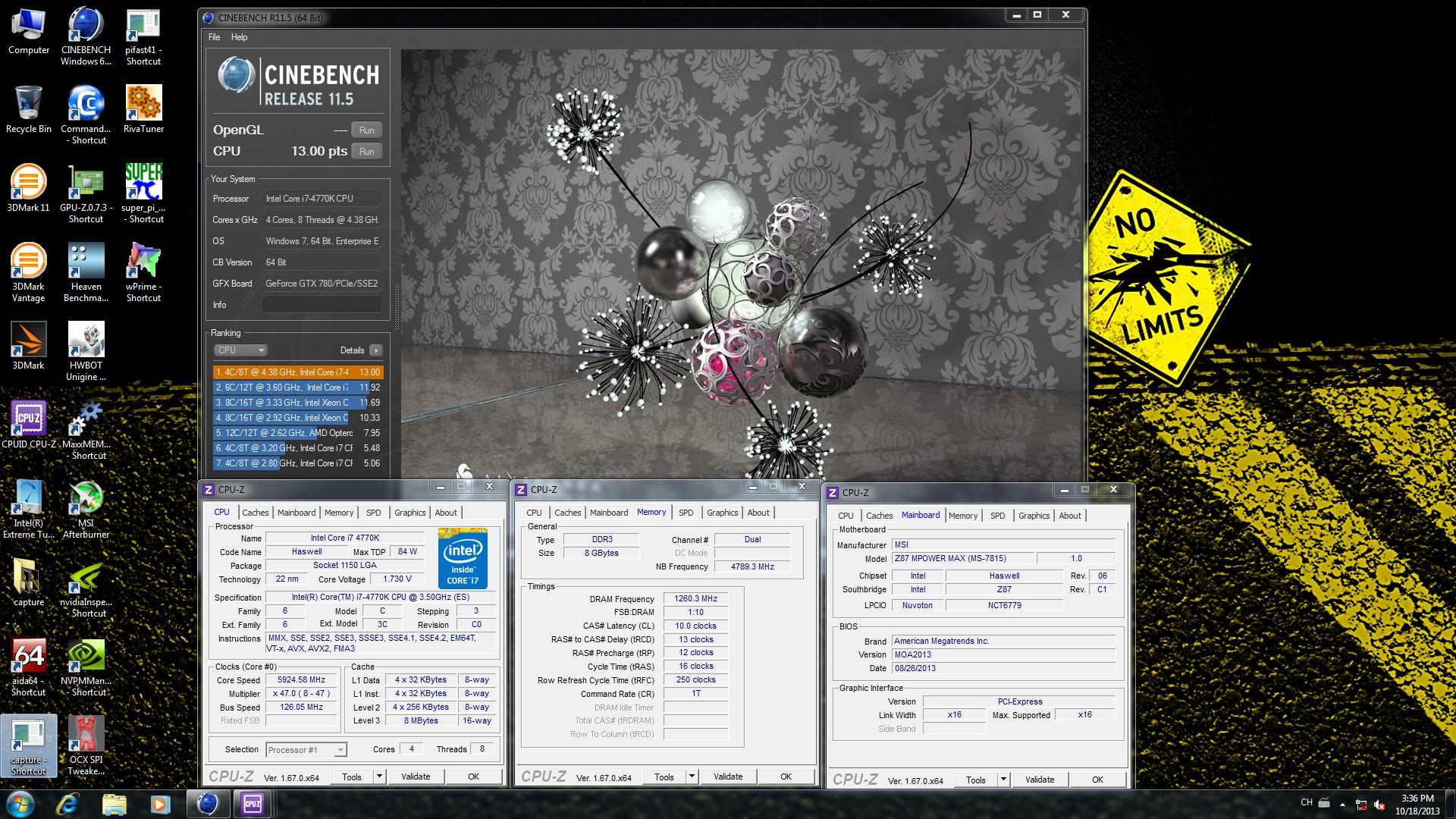Select the 3DMark 11 desktop icon
The width and height of the screenshot is (1456, 819).
[29, 189]
